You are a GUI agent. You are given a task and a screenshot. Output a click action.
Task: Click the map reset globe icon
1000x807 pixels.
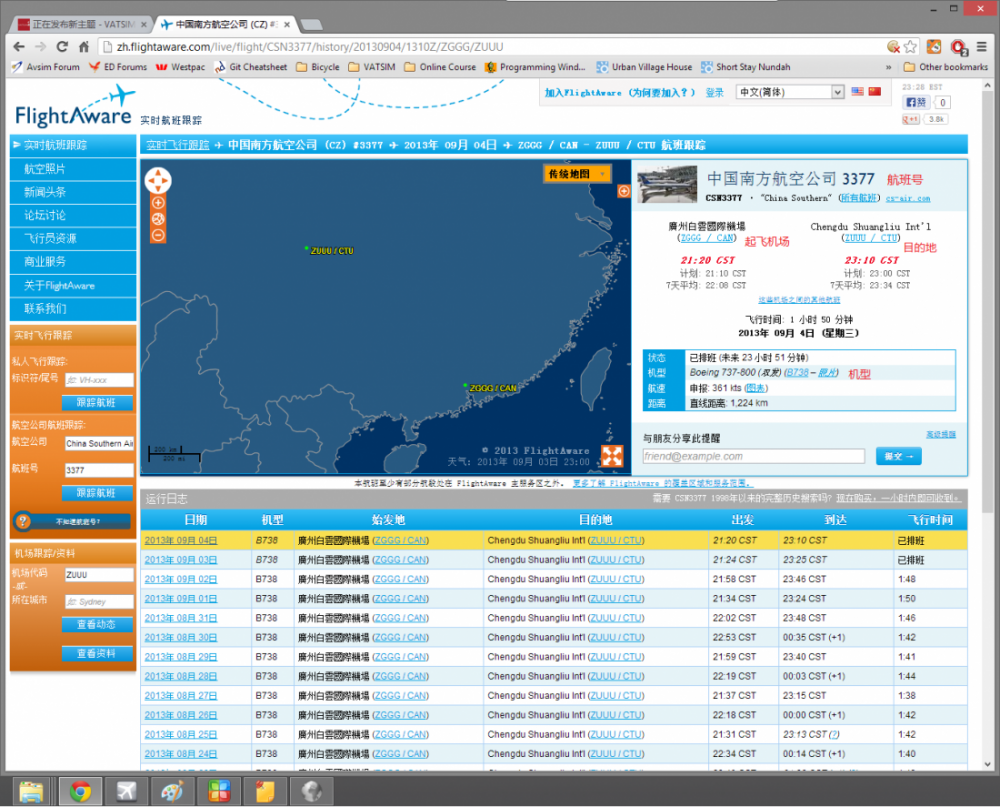(x=158, y=219)
